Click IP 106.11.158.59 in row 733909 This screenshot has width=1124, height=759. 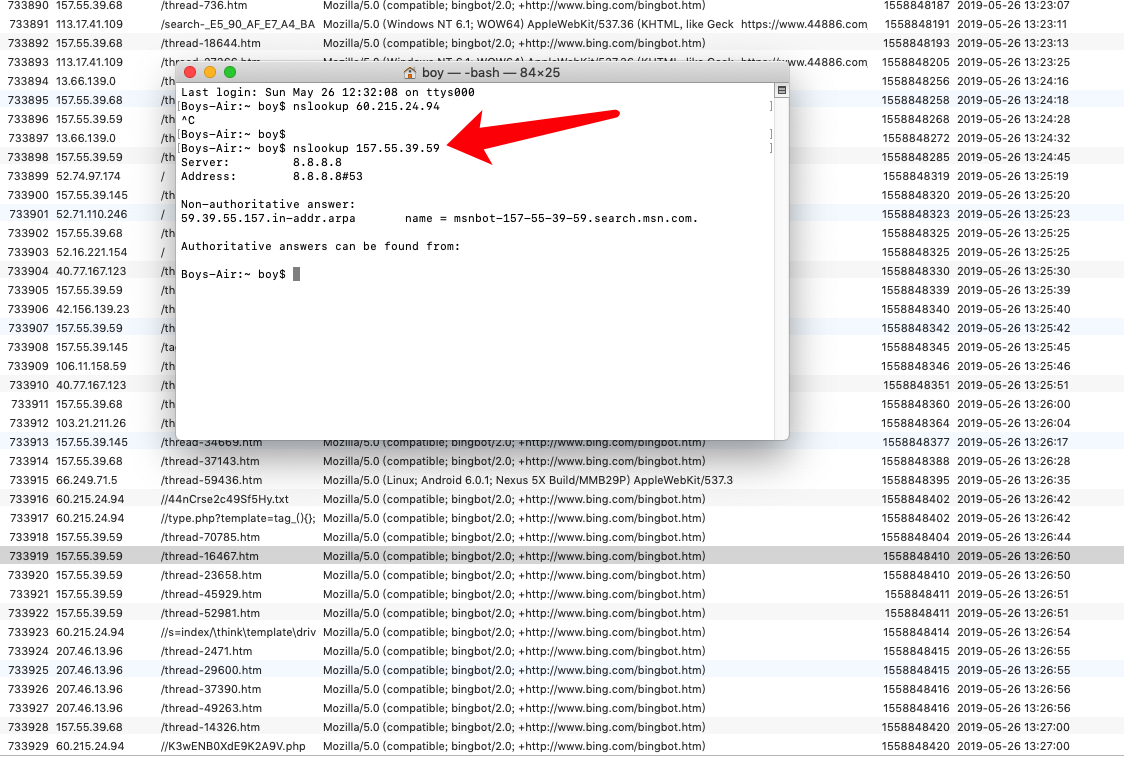tap(91, 366)
